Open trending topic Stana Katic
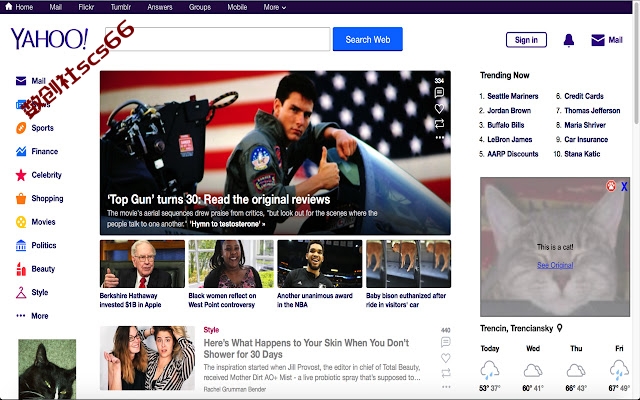 [582, 154]
